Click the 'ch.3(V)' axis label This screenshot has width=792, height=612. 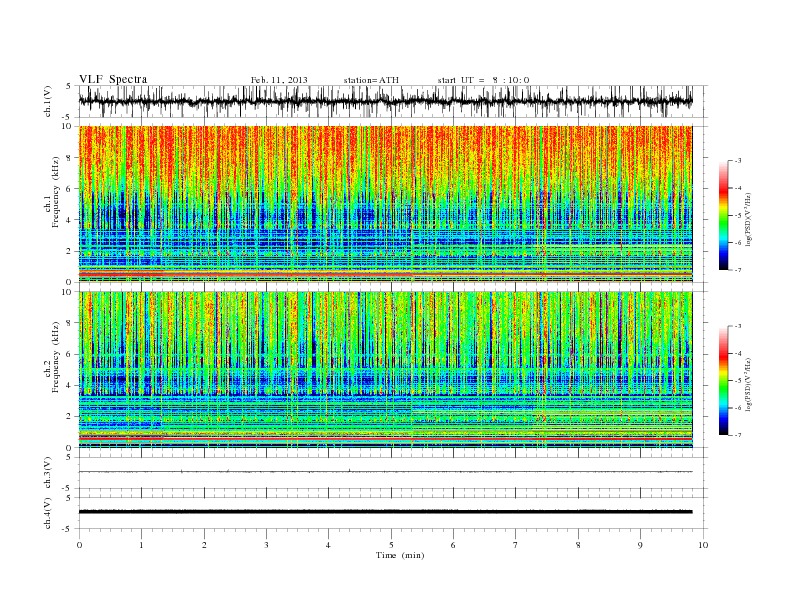point(48,472)
